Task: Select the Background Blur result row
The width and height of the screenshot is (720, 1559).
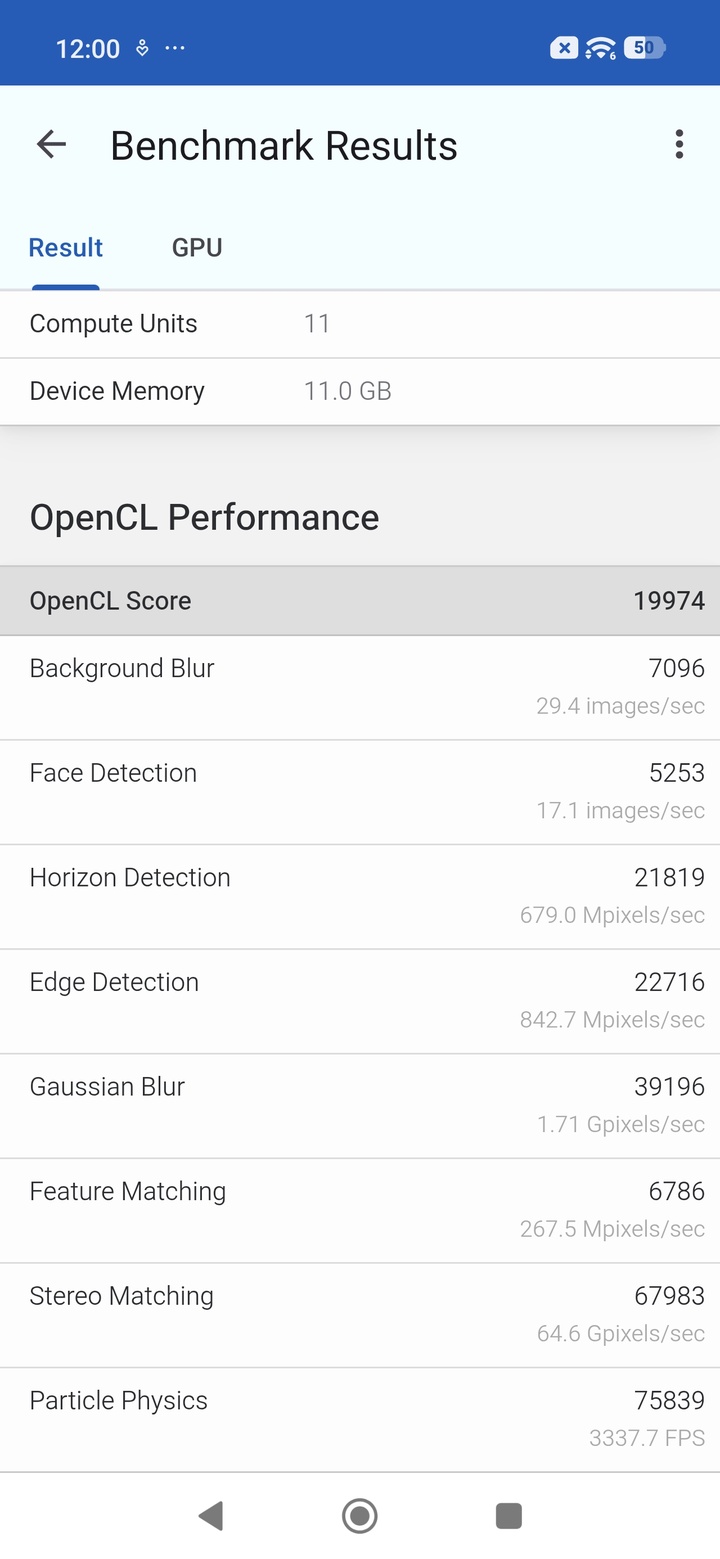Action: tap(360, 688)
